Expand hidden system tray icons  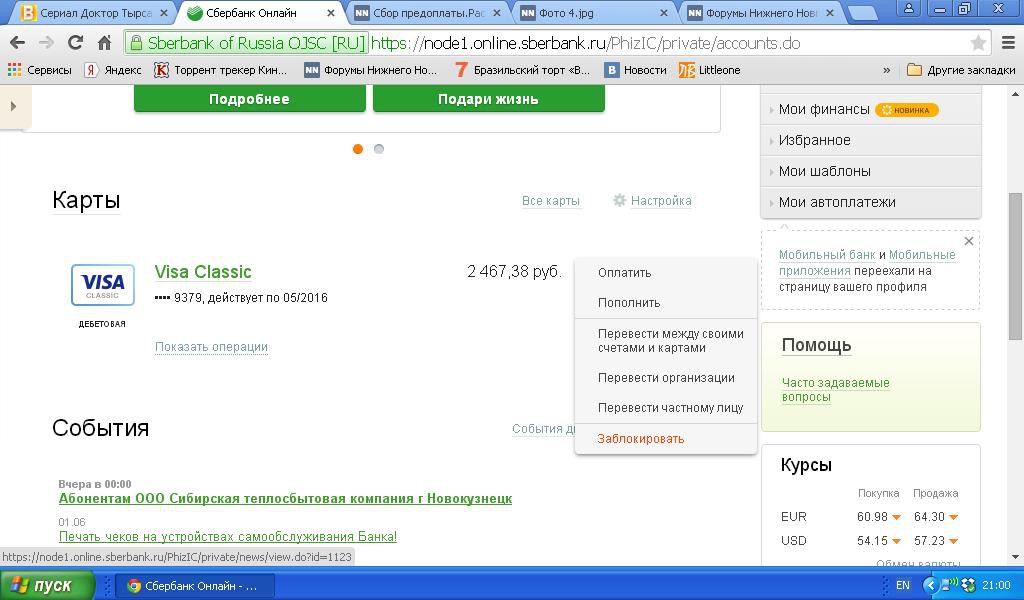(930, 586)
